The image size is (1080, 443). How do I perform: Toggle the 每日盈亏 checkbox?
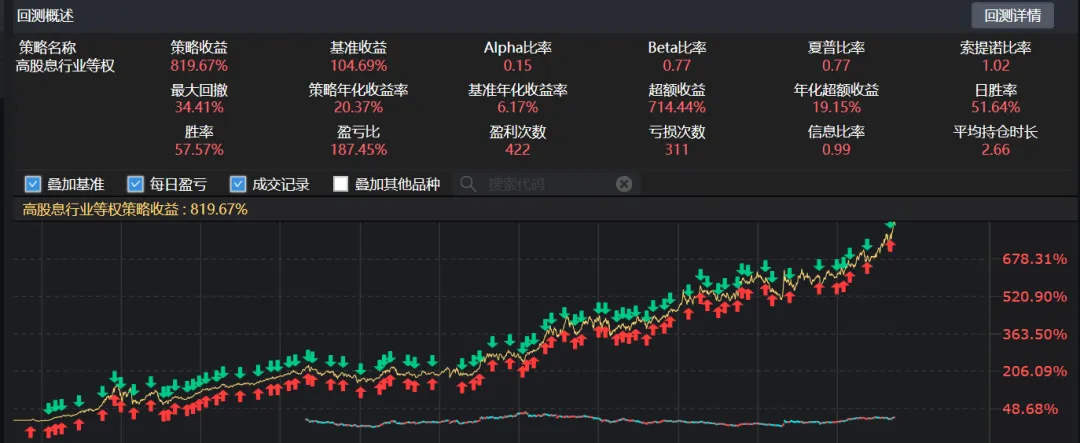tap(136, 184)
